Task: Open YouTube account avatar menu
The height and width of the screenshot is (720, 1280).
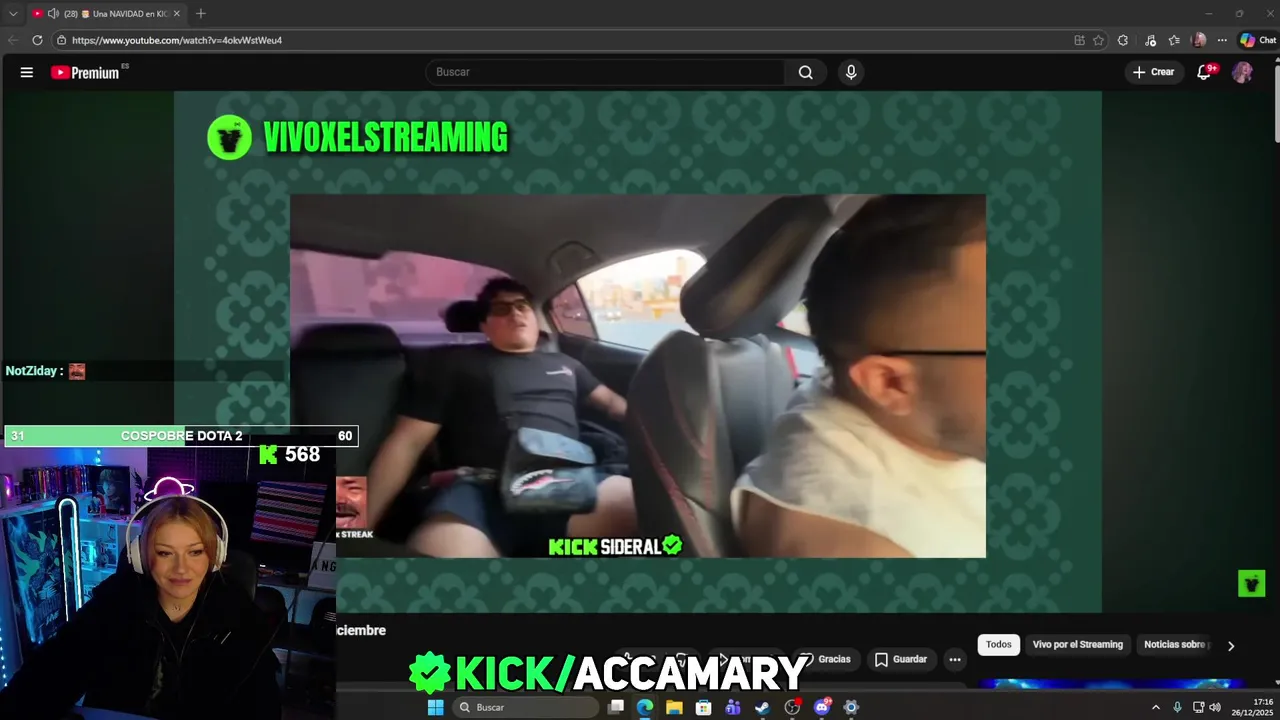Action: click(1242, 72)
